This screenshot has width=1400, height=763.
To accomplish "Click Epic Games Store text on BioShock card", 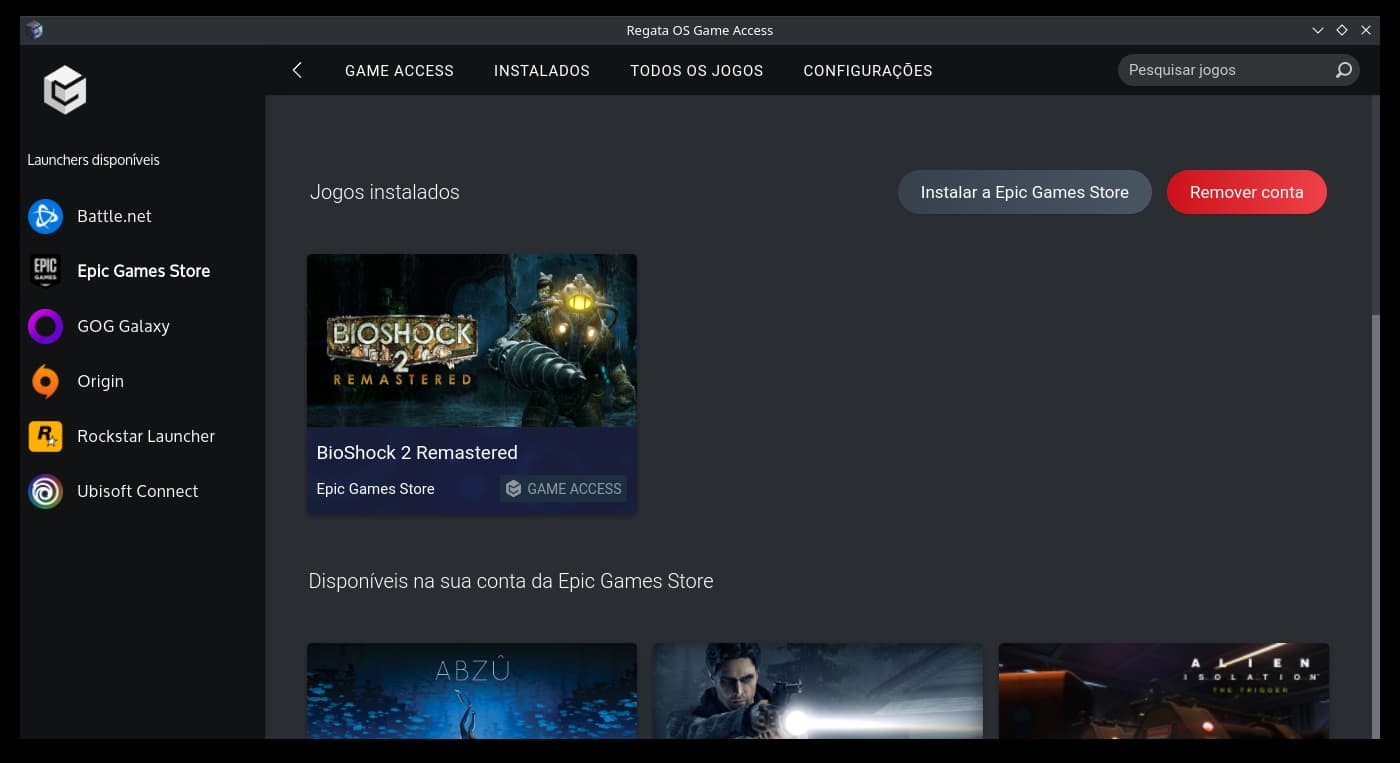I will coord(375,489).
